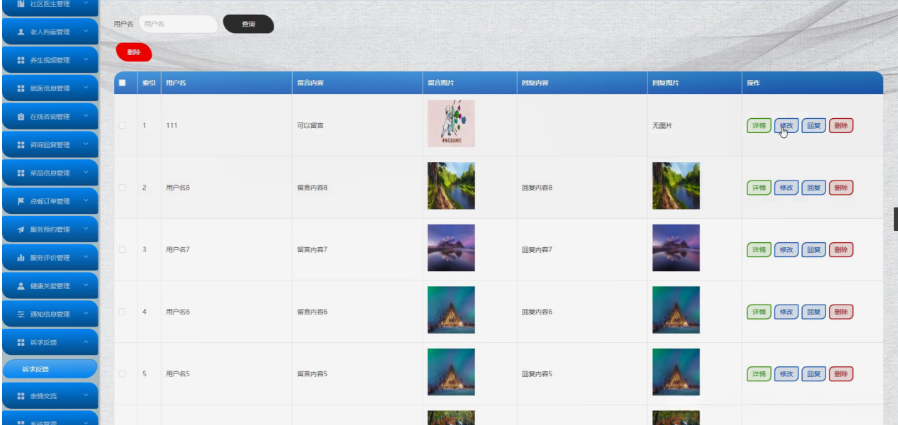The width and height of the screenshot is (898, 425).
Task: Open 详情 for row 用户名6
Action: [759, 312]
